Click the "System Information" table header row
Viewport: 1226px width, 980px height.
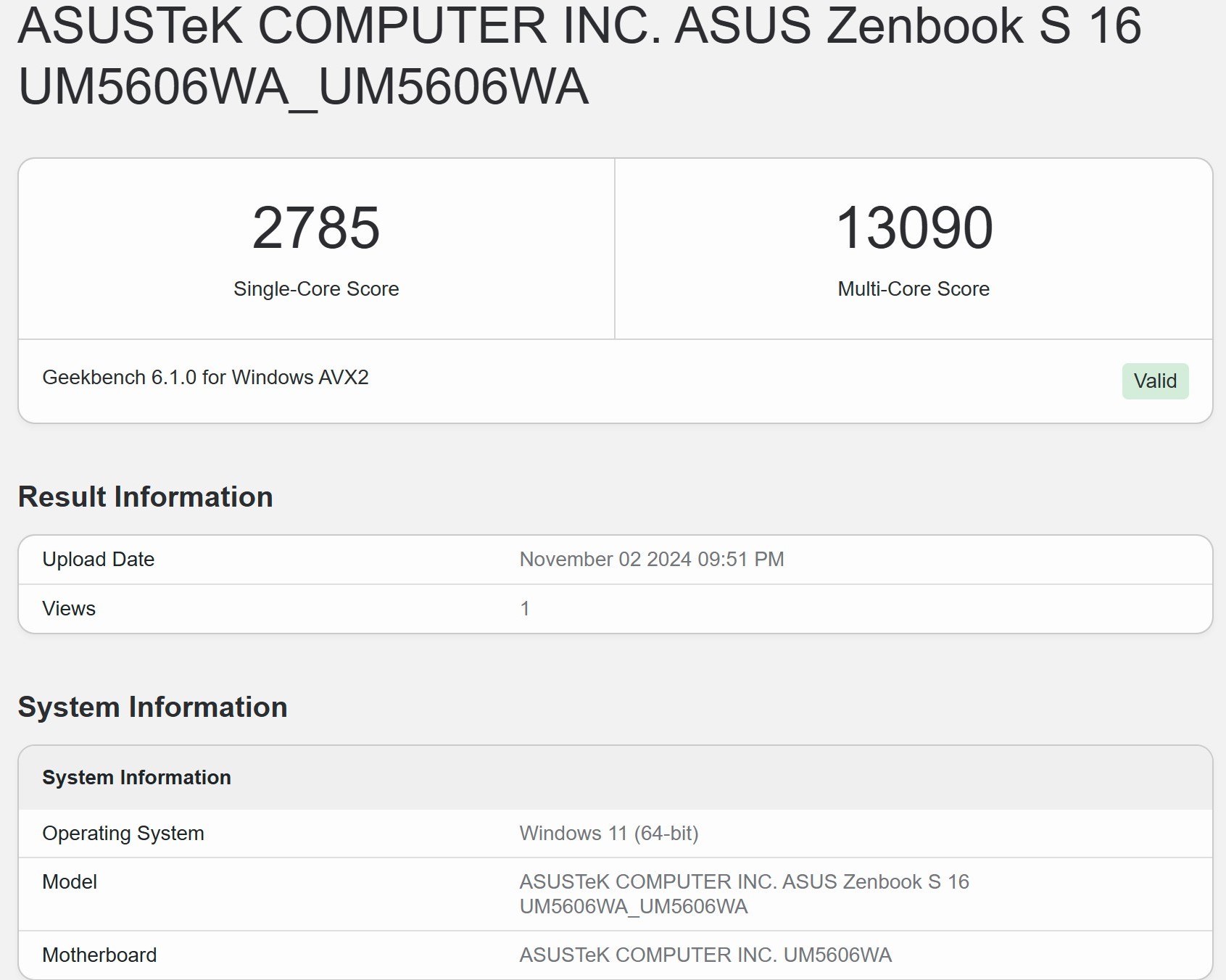[x=616, y=778]
